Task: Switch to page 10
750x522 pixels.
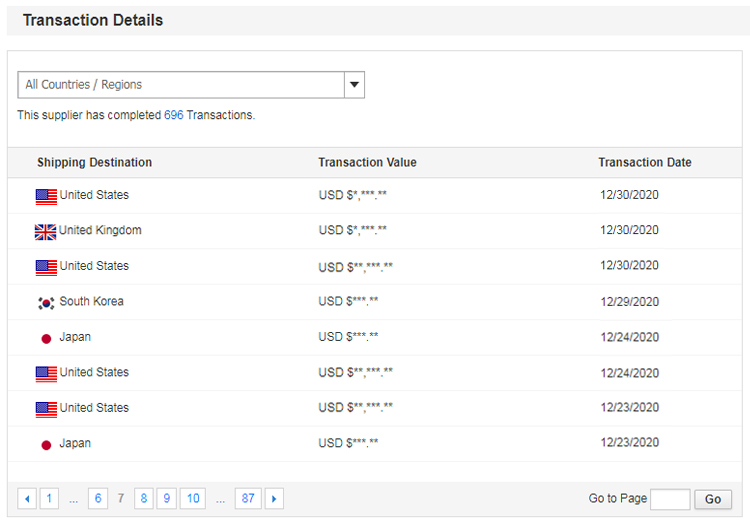Action: [x=193, y=499]
